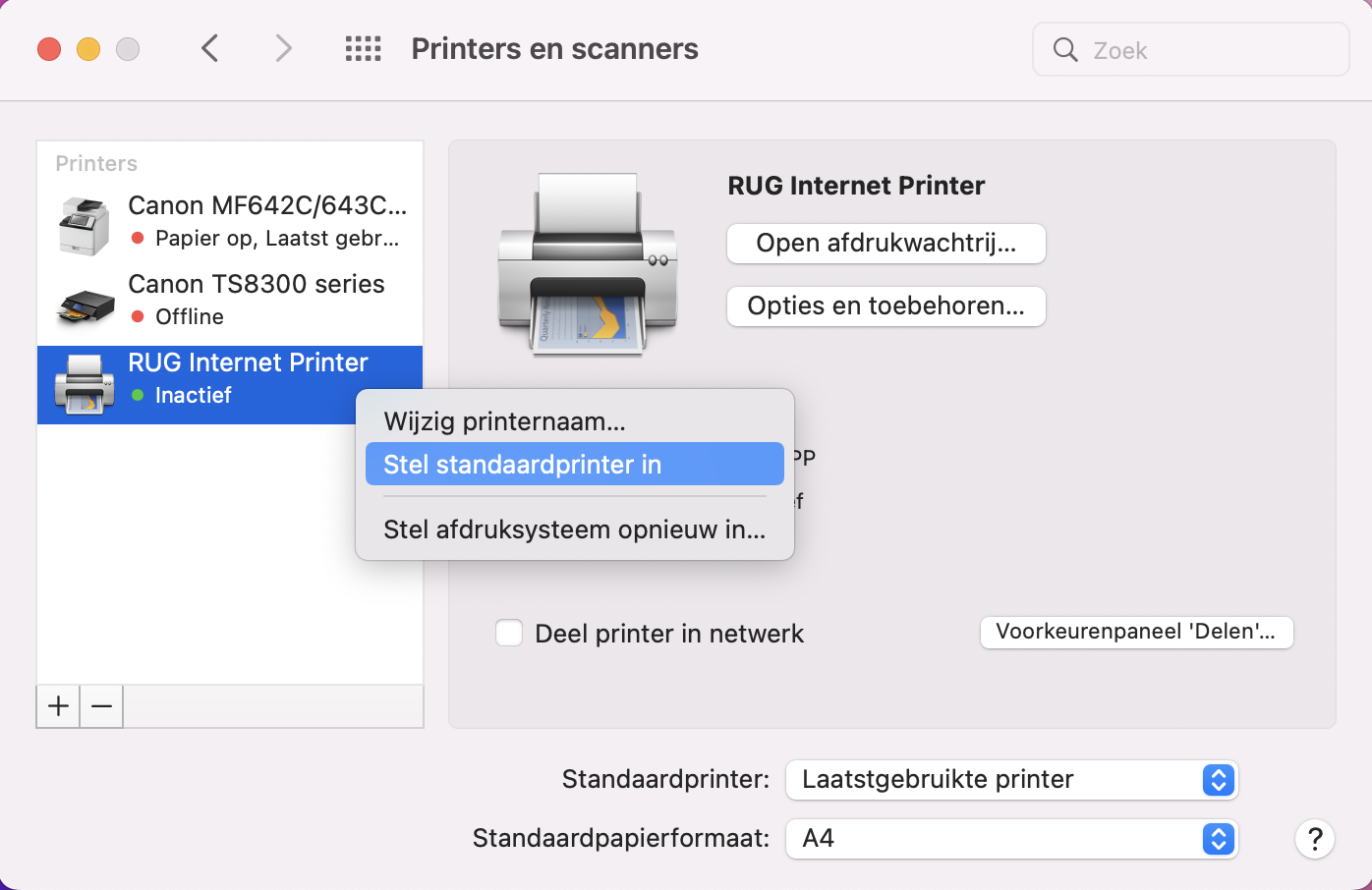Enable the 'Deel printer in netwerk' checkbox

[509, 633]
